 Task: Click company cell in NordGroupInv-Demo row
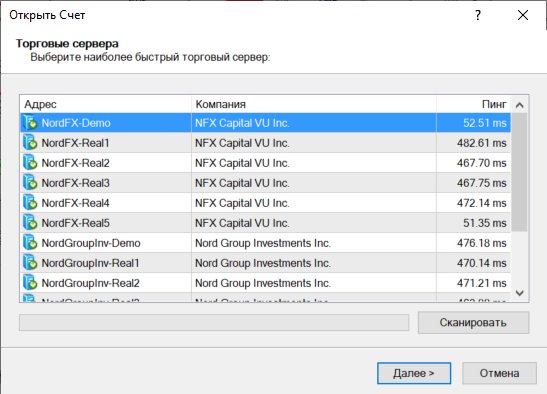314,243
